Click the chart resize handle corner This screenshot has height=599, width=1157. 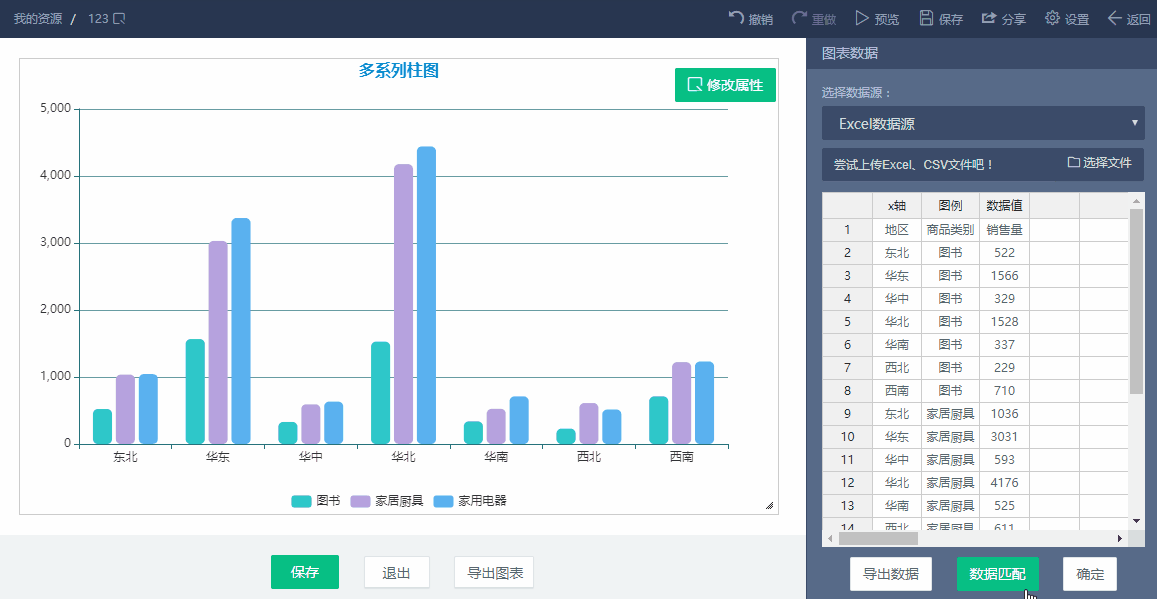(770, 505)
